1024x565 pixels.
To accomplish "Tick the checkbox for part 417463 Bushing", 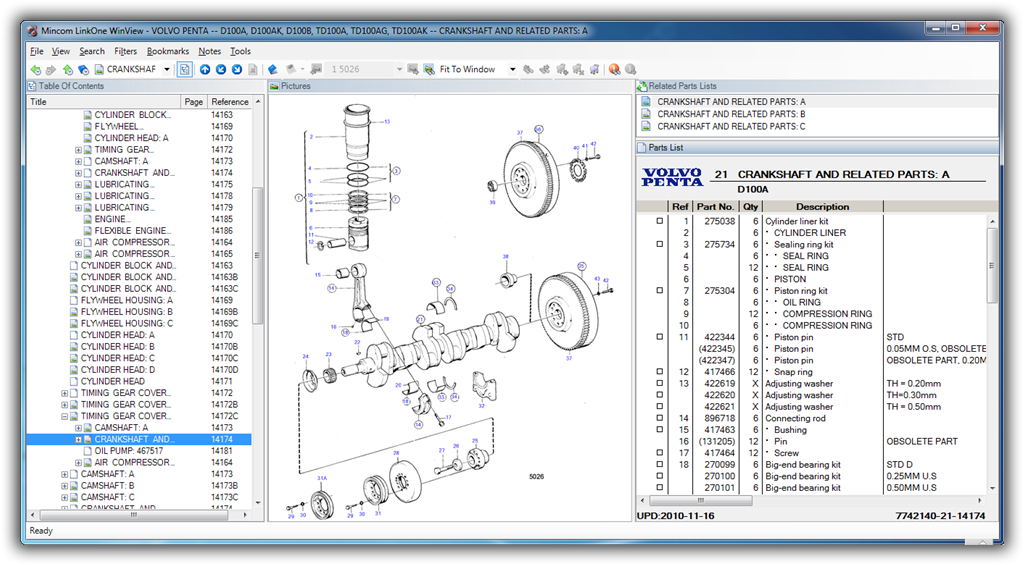I will [x=660, y=430].
